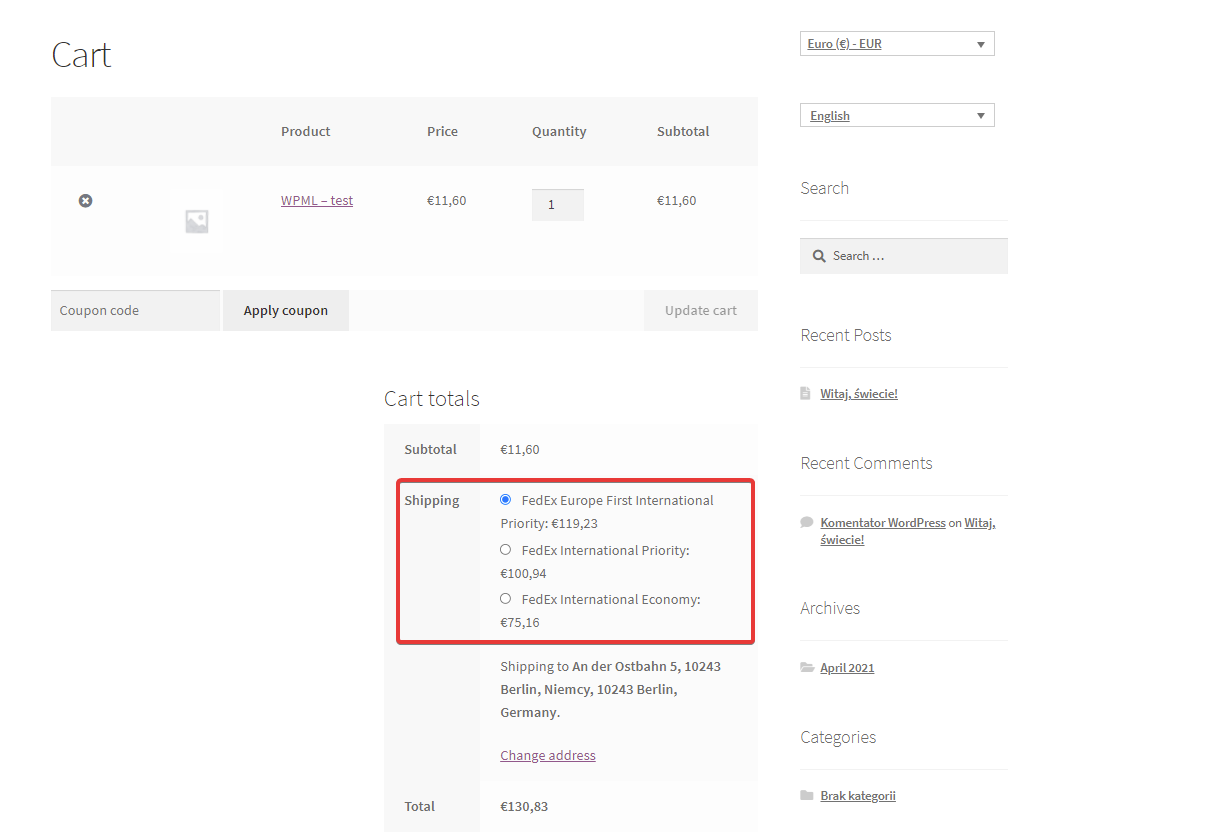Image resolution: width=1231 pixels, height=833 pixels.
Task: Click the product placeholder image icon
Action: coord(196,220)
